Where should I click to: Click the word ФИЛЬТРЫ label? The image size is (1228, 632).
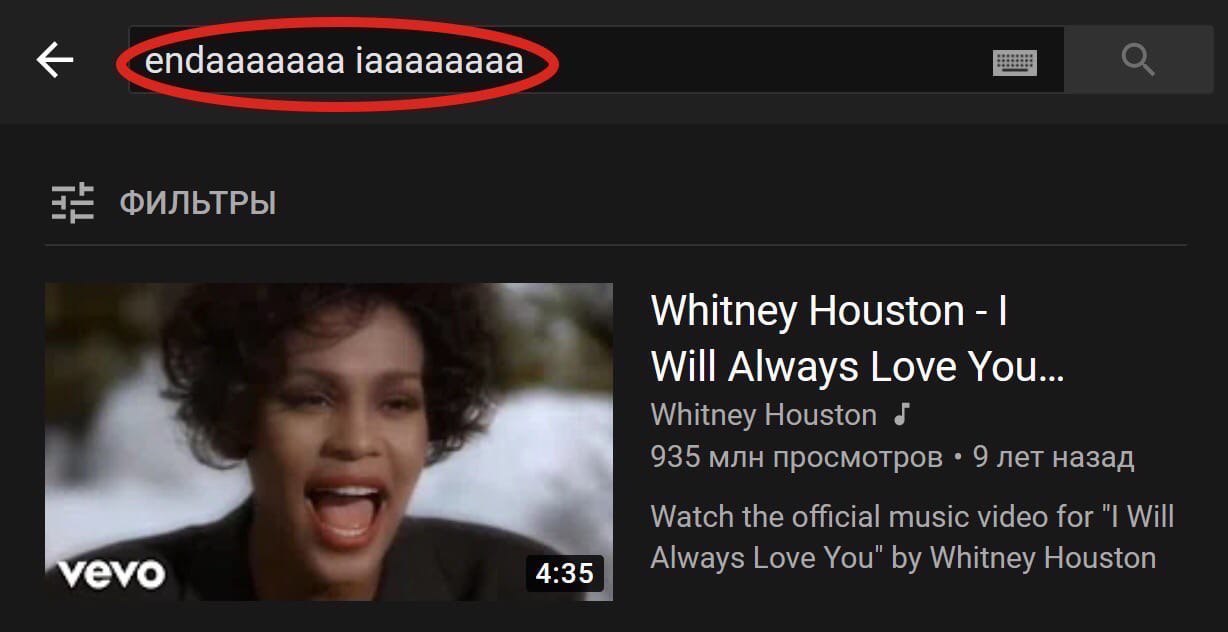coord(198,203)
